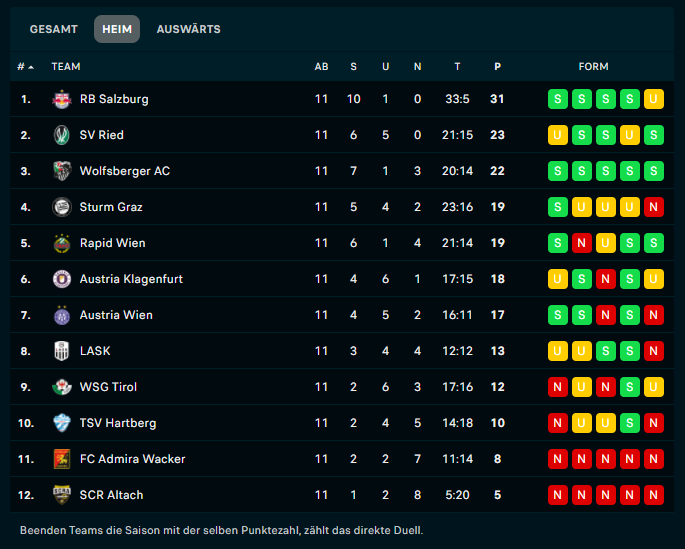This screenshot has width=685, height=549.
Task: Sort by the T goals column header
Action: pos(457,67)
